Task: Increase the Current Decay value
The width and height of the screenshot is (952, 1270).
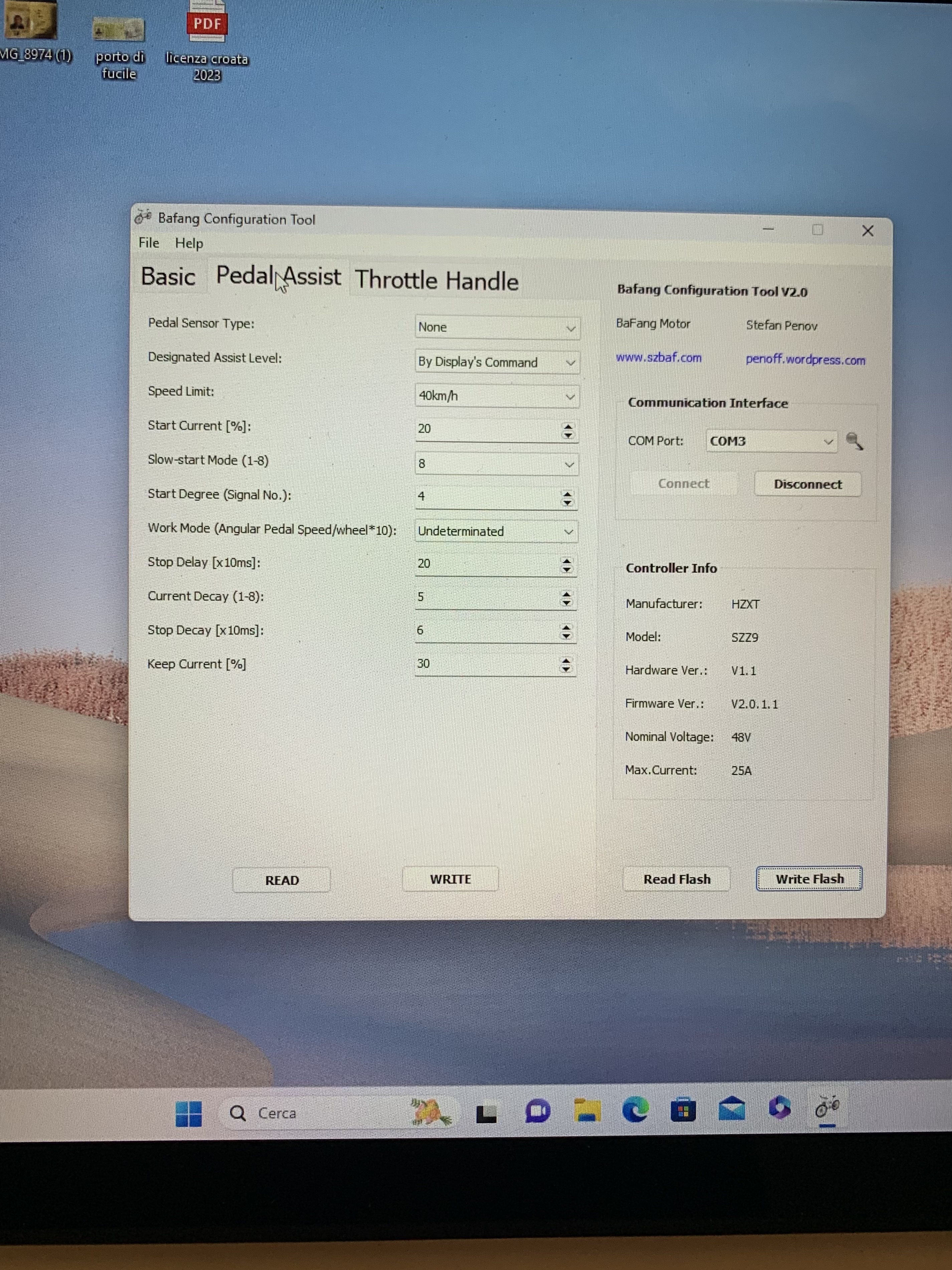Action: point(567,595)
